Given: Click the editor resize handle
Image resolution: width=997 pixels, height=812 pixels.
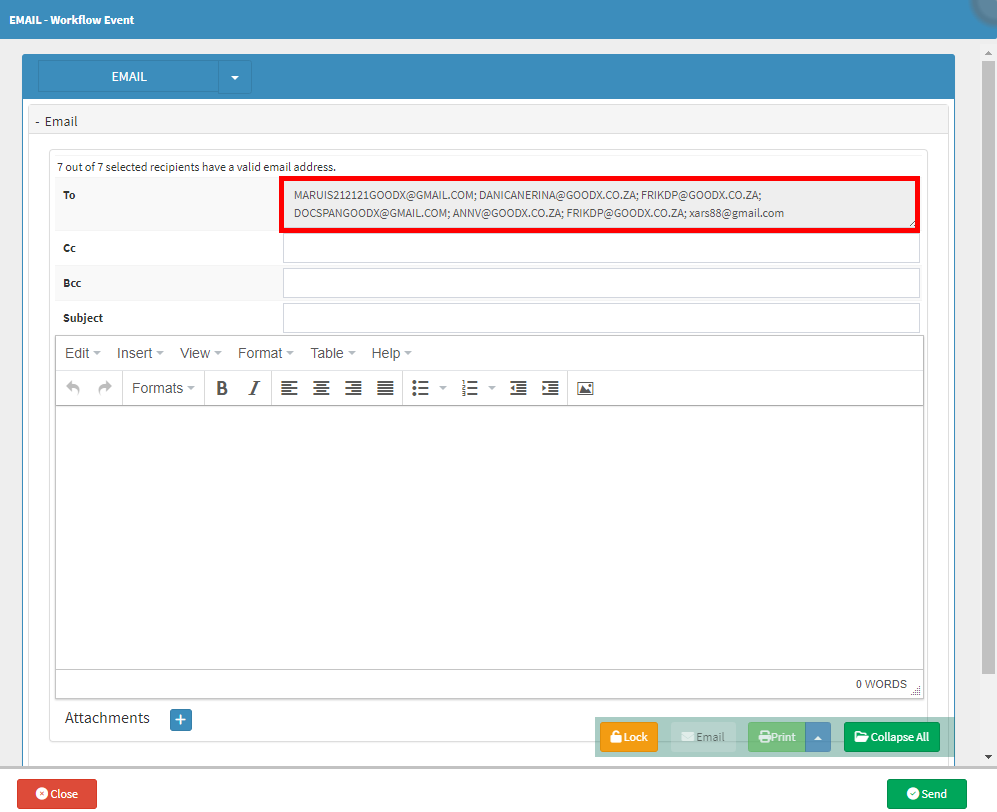Looking at the screenshot, I should [916, 691].
